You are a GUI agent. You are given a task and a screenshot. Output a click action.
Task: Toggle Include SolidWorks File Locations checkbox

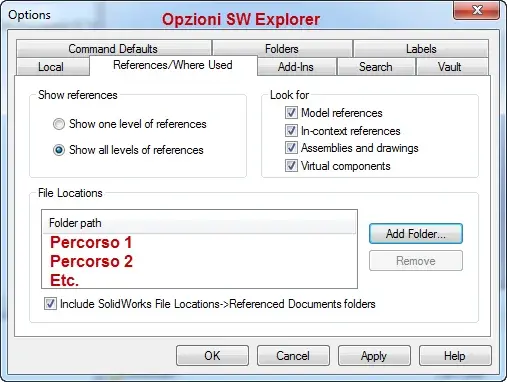[x=50, y=304]
